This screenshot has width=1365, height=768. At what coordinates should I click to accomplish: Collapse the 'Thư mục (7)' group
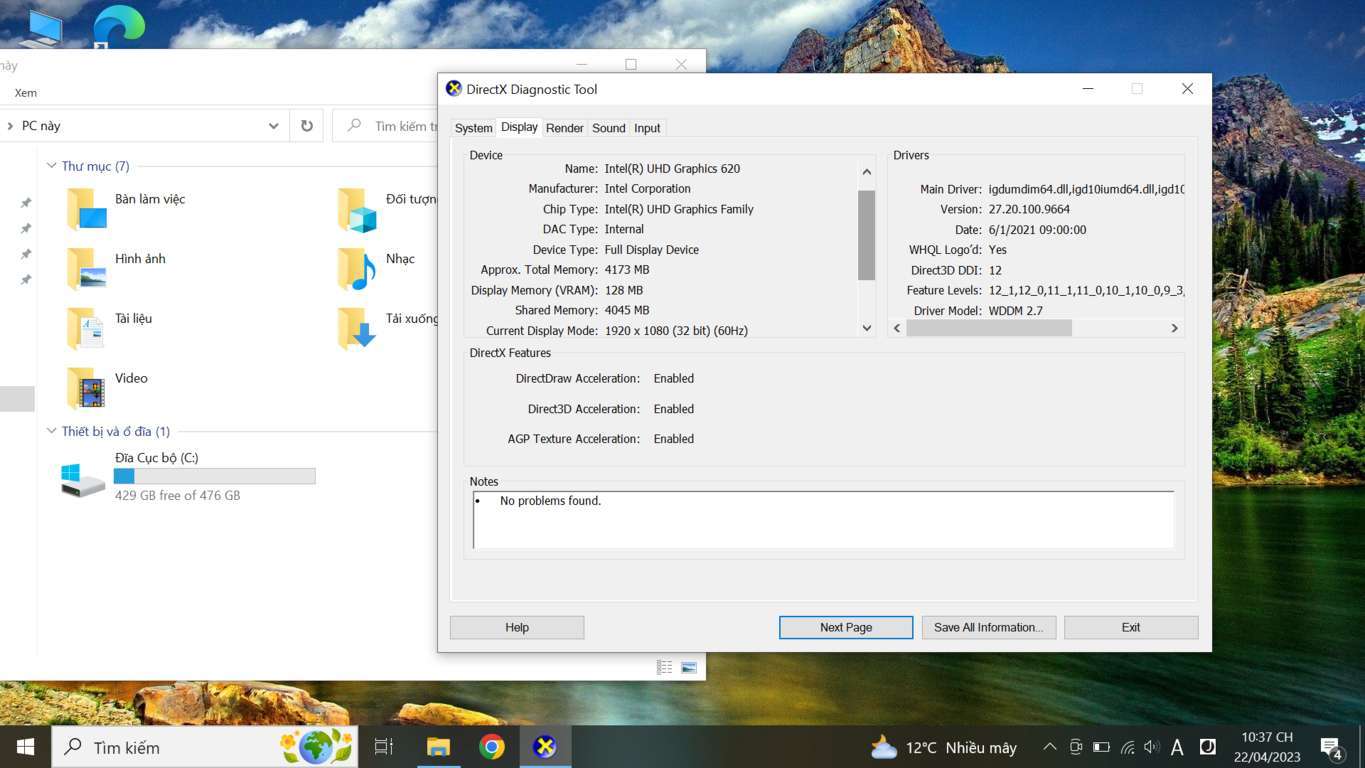click(x=52, y=166)
